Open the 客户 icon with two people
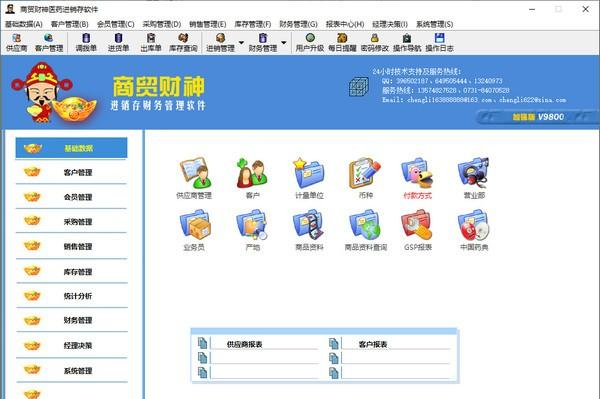This screenshot has height=399, width=600. click(x=252, y=178)
